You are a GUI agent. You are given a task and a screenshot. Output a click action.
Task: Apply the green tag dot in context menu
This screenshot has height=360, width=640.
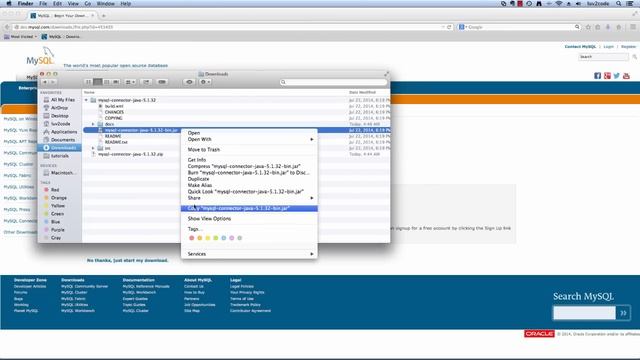[x=216, y=238]
